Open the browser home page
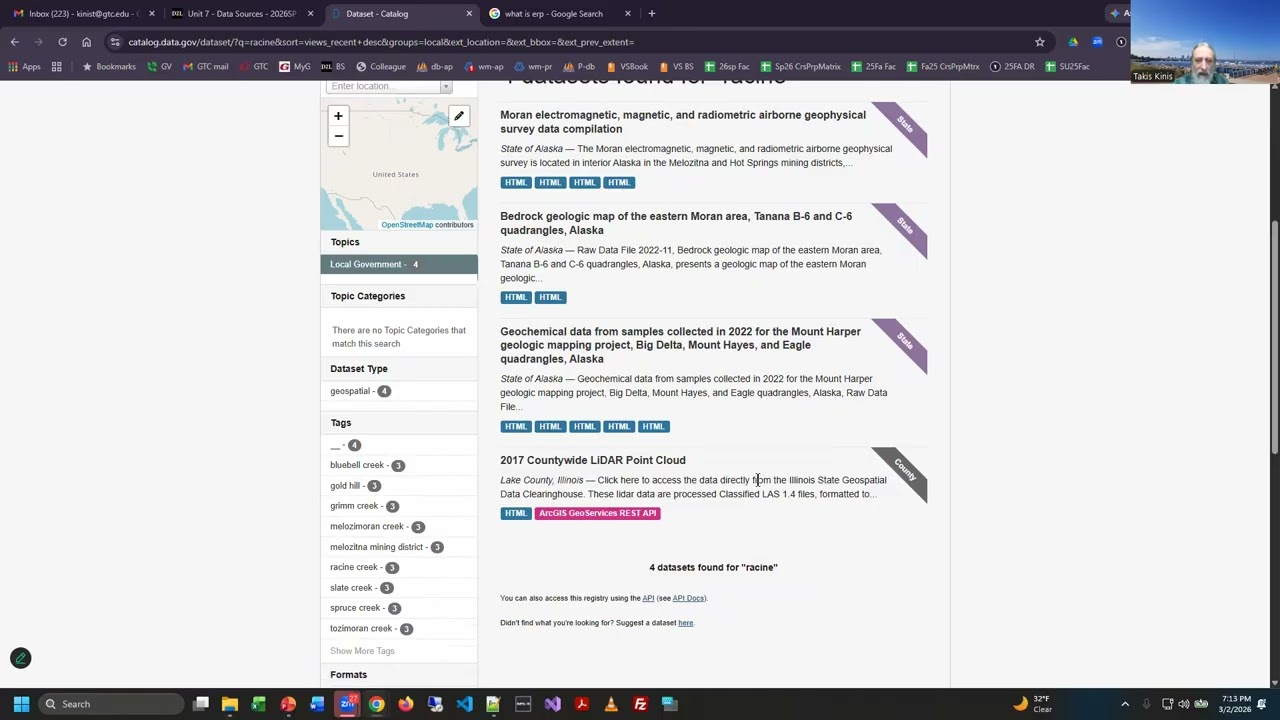 (86, 42)
